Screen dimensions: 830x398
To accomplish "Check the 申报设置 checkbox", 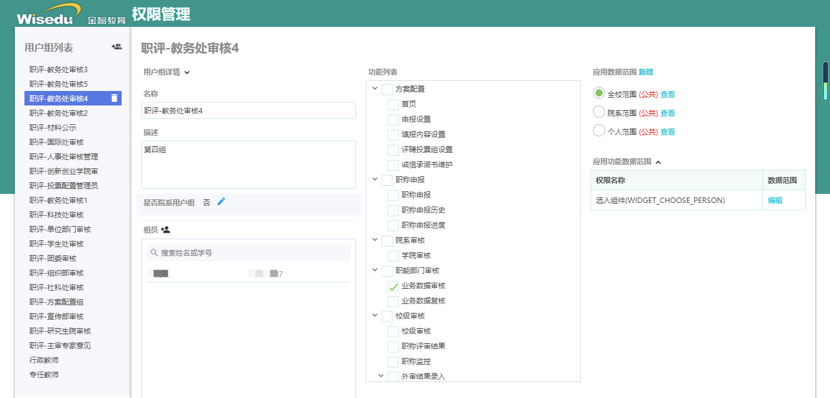I will point(393,120).
